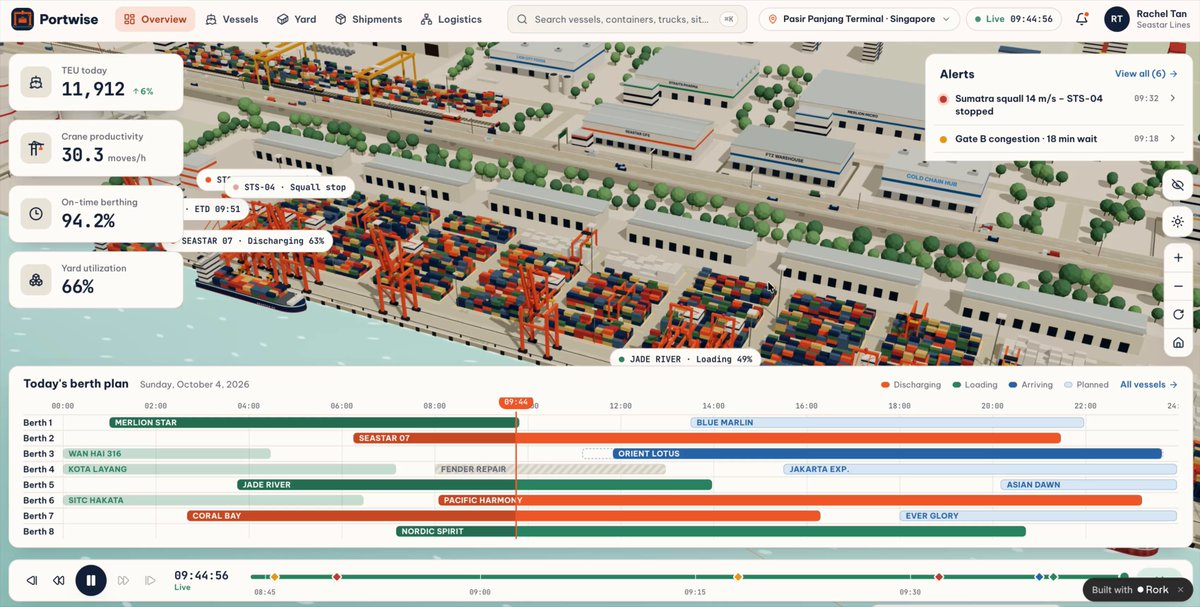Image resolution: width=1200 pixels, height=607 pixels.
Task: Toggle the Arriving legend filter
Action: 1031,385
